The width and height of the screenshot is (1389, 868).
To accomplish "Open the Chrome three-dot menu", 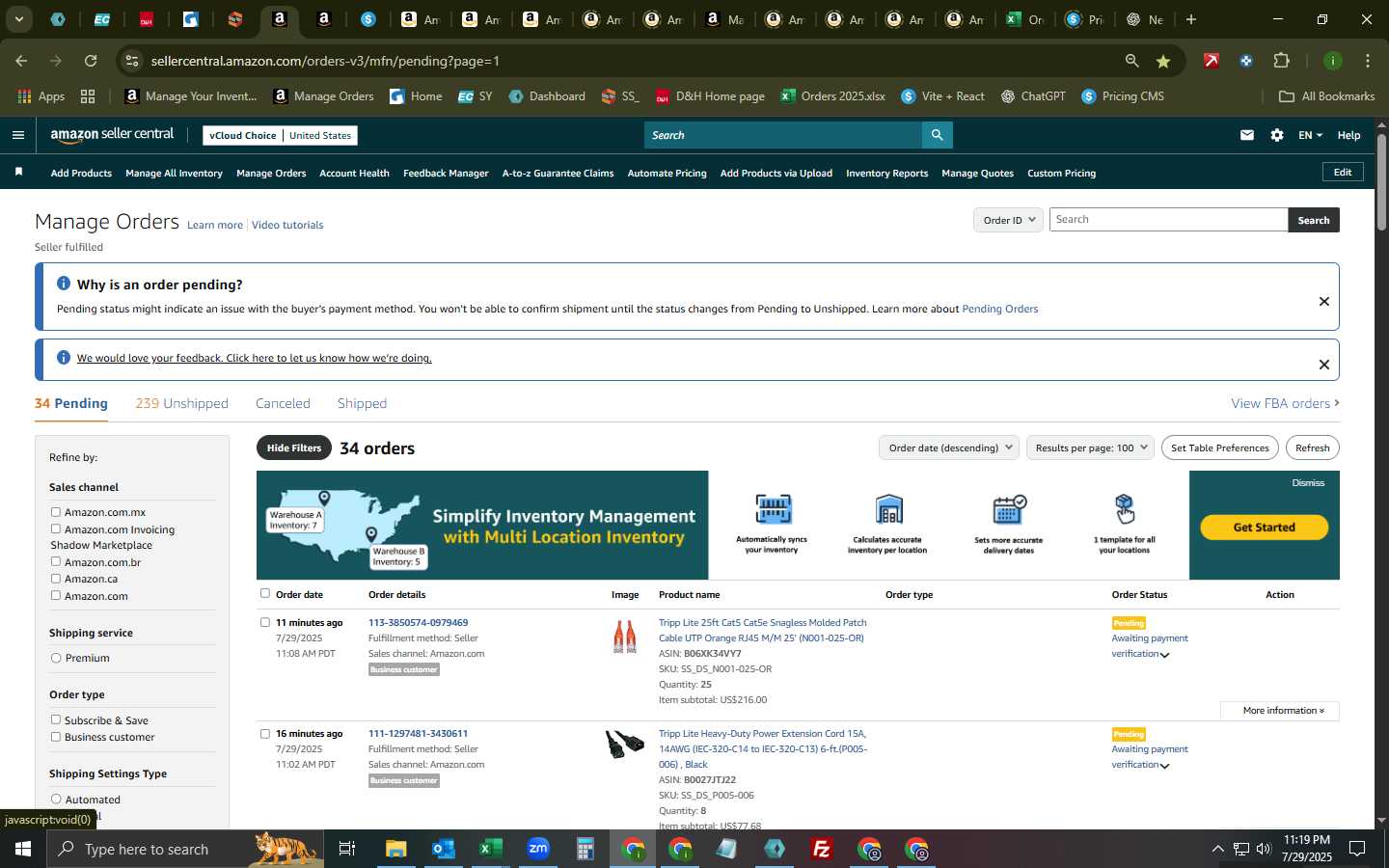I will point(1368,61).
